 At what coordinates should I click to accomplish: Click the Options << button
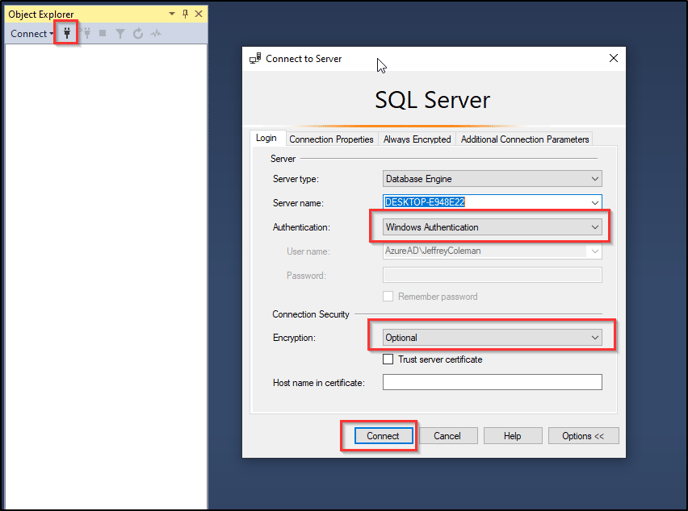(x=583, y=436)
